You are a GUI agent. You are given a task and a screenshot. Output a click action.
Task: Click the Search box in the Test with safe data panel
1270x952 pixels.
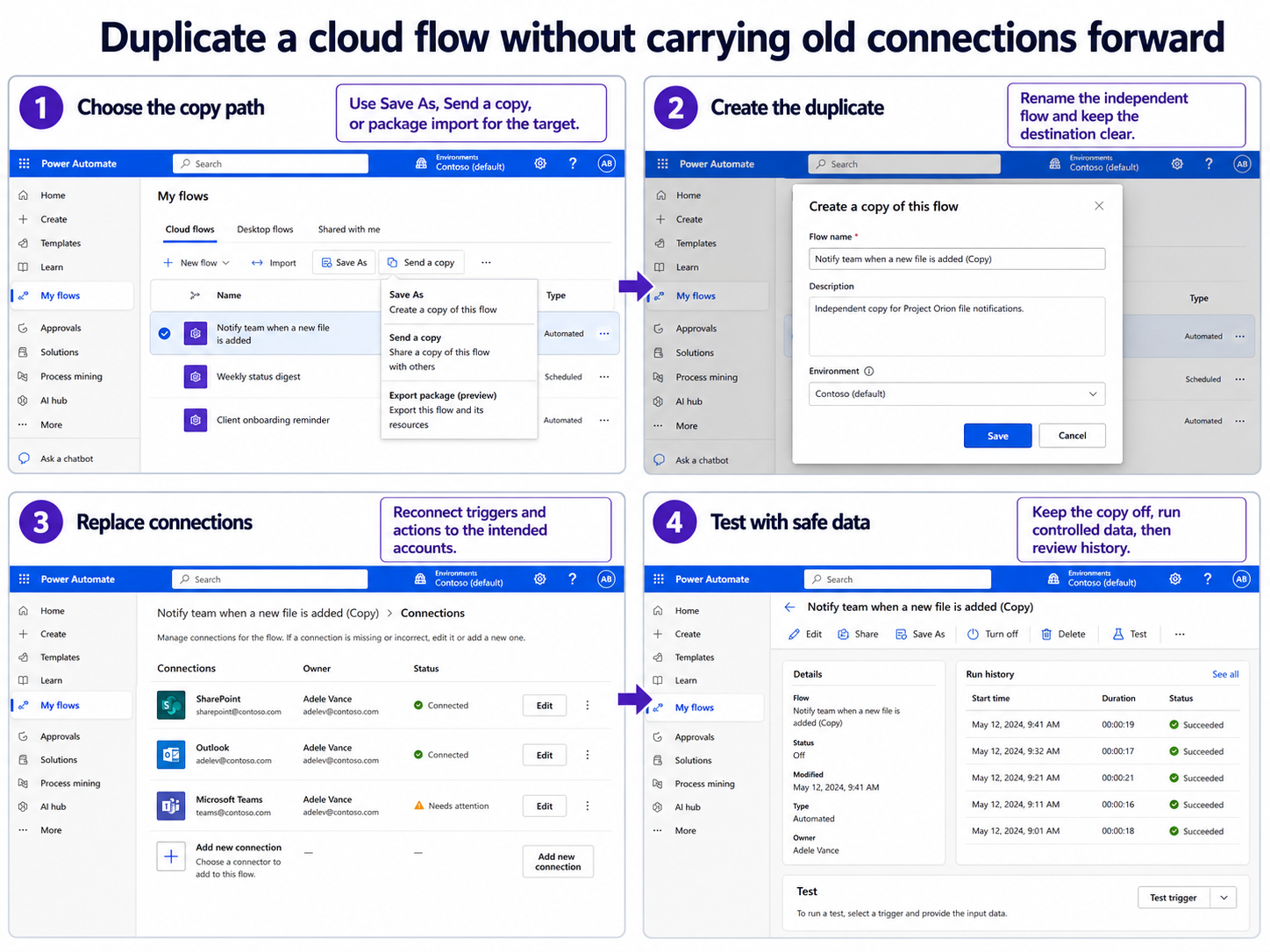(897, 579)
